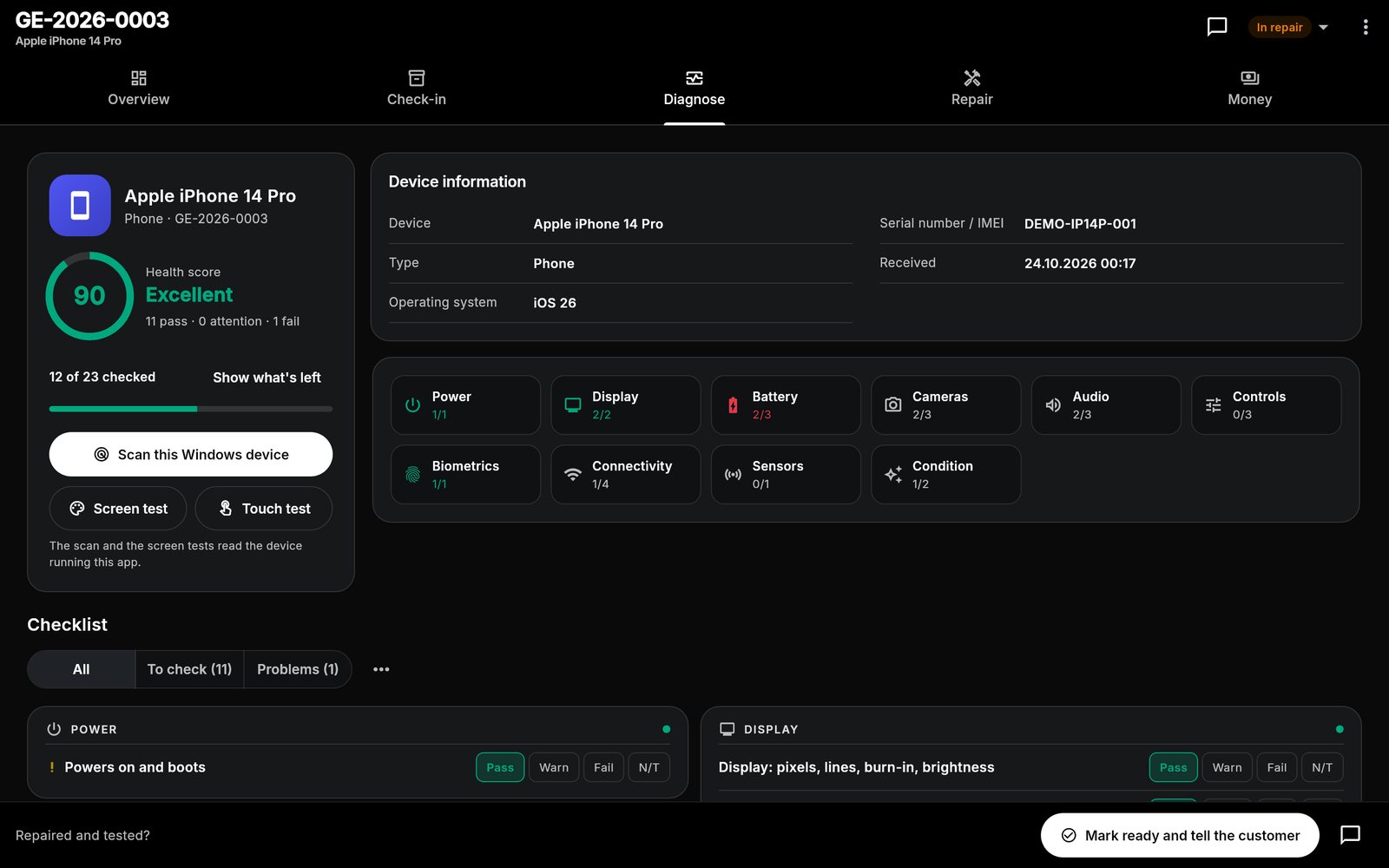Click the green status dot in POWER section
This screenshot has height=868, width=1389.
click(667, 729)
